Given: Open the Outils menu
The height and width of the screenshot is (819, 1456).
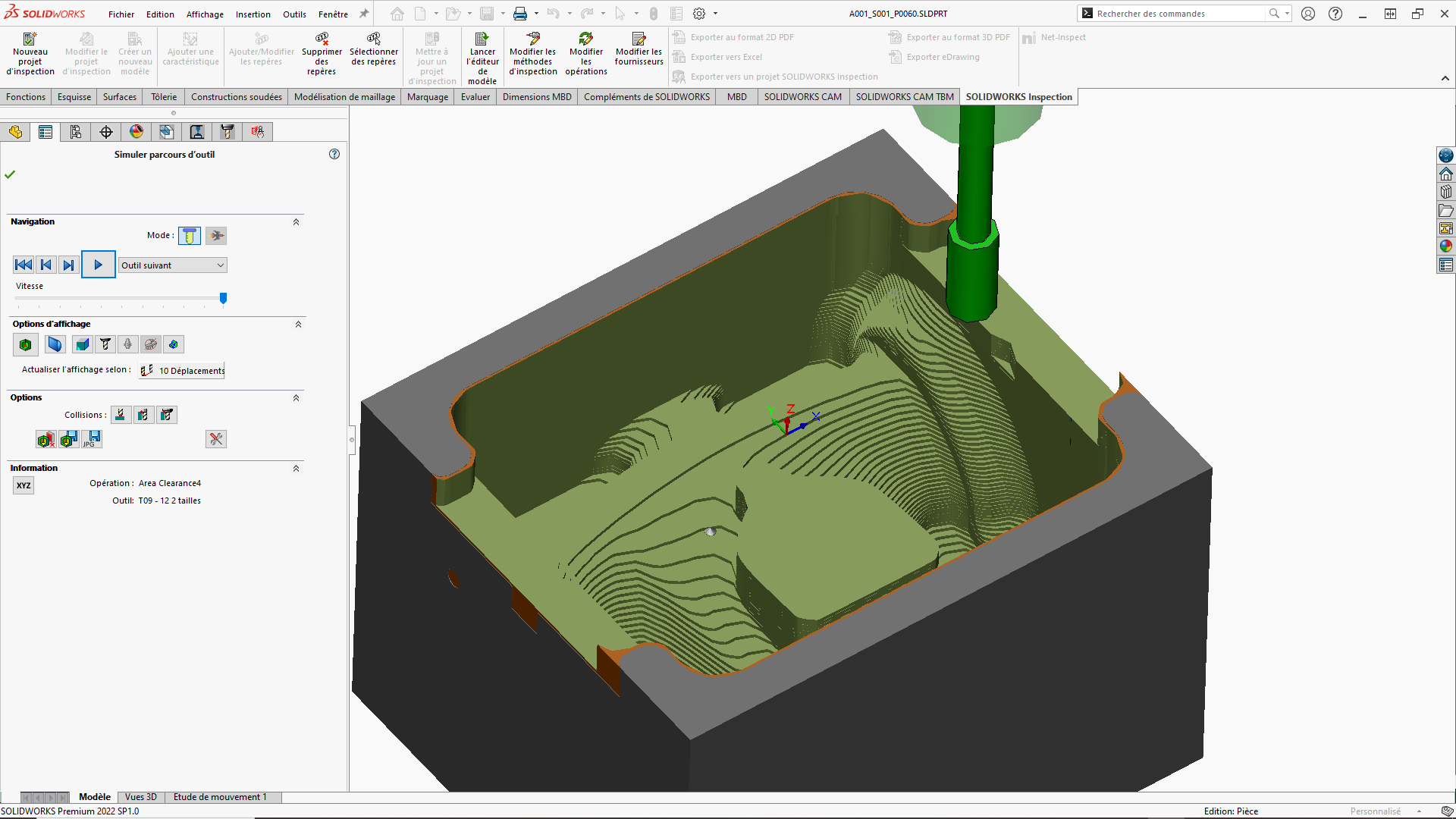Looking at the screenshot, I should coord(294,14).
